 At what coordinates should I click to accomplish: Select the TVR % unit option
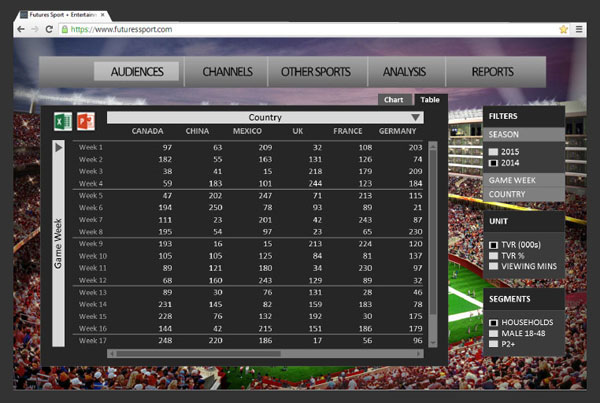493,256
